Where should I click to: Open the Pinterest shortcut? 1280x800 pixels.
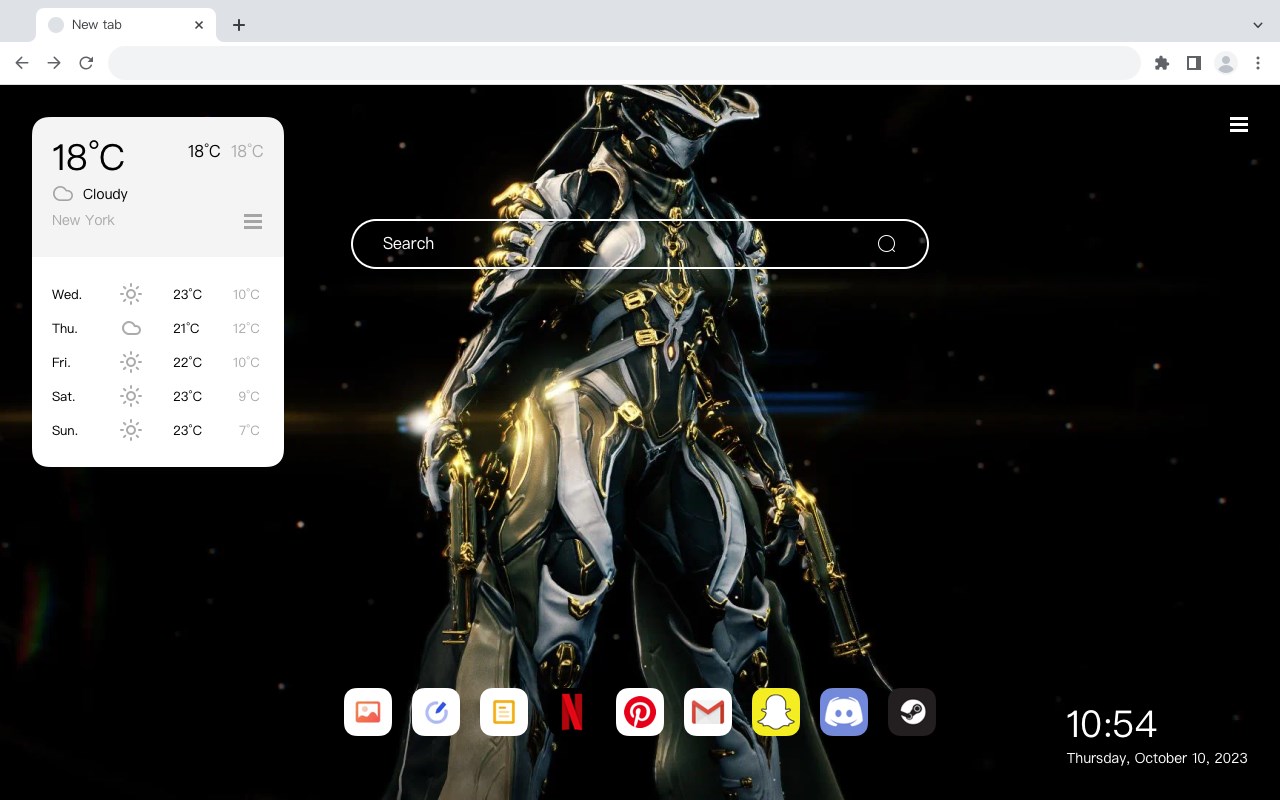pos(640,712)
